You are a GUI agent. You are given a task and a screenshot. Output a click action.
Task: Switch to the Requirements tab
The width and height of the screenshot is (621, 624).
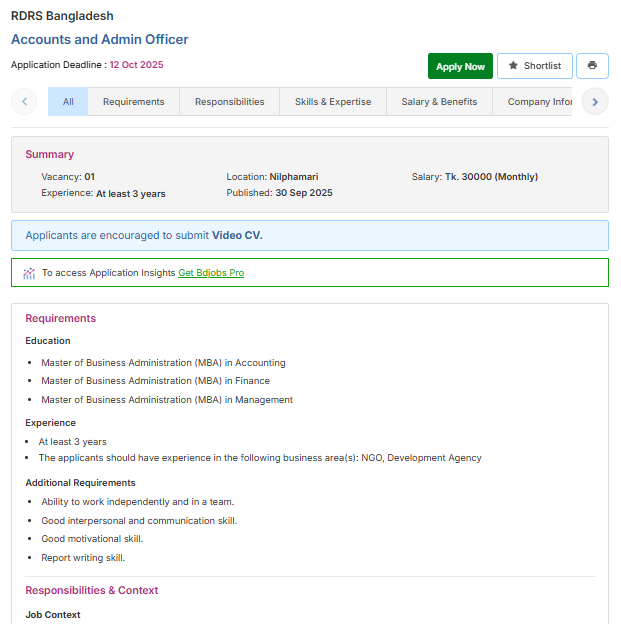tap(133, 102)
